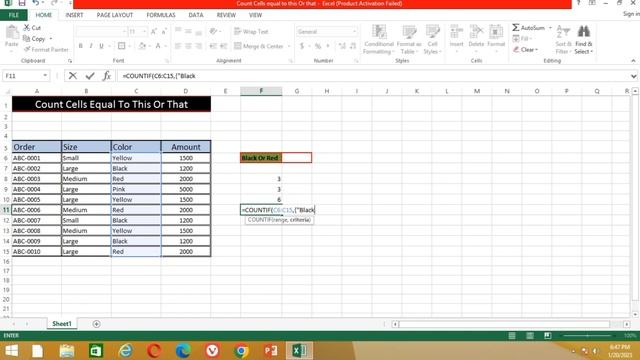Expand the Name Box dropdown
Image resolution: width=640 pixels, height=360 pixels.
click(45, 76)
